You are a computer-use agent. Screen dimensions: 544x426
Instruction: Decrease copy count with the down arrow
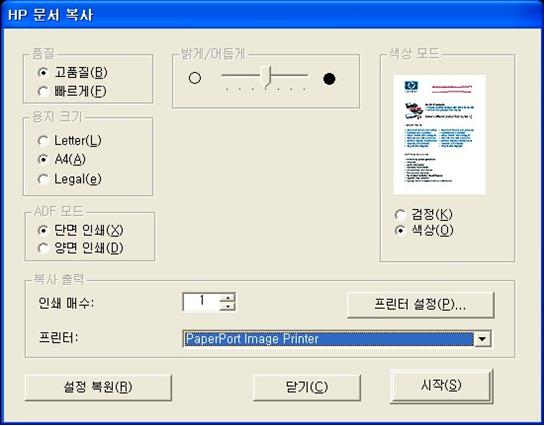[228, 306]
